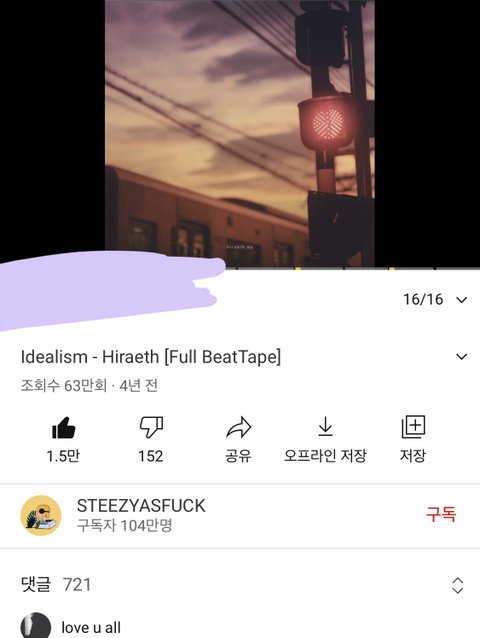Viewport: 480px width, 638px height.
Task: Open the STEEZYASFUCK channel avatar
Action: pyautogui.click(x=41, y=515)
